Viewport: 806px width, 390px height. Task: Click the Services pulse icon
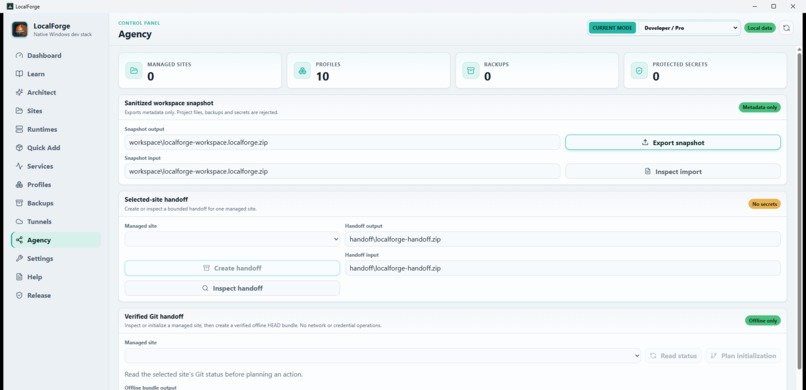[19, 166]
